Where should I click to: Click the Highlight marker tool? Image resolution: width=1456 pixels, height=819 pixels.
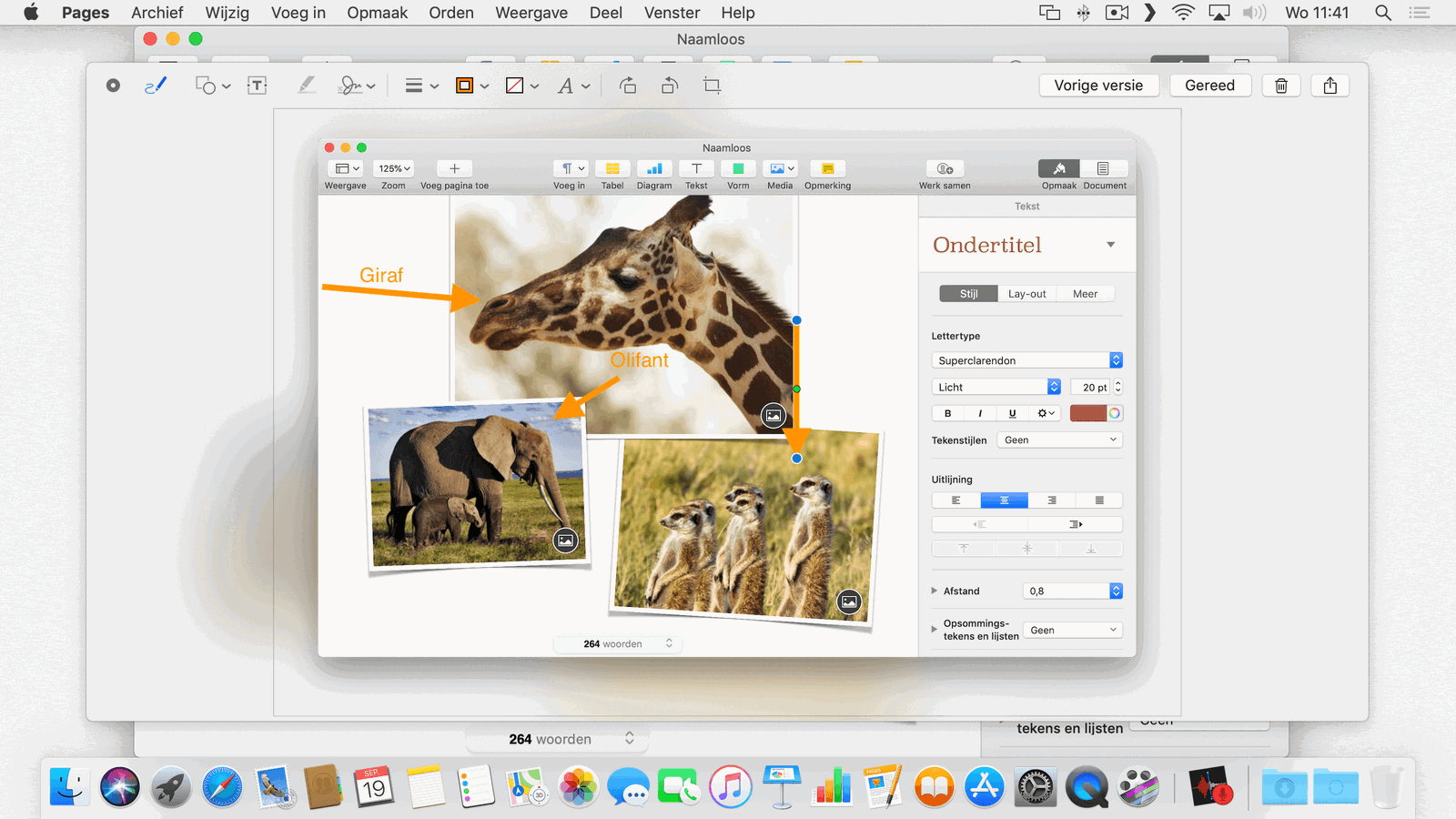pos(307,86)
